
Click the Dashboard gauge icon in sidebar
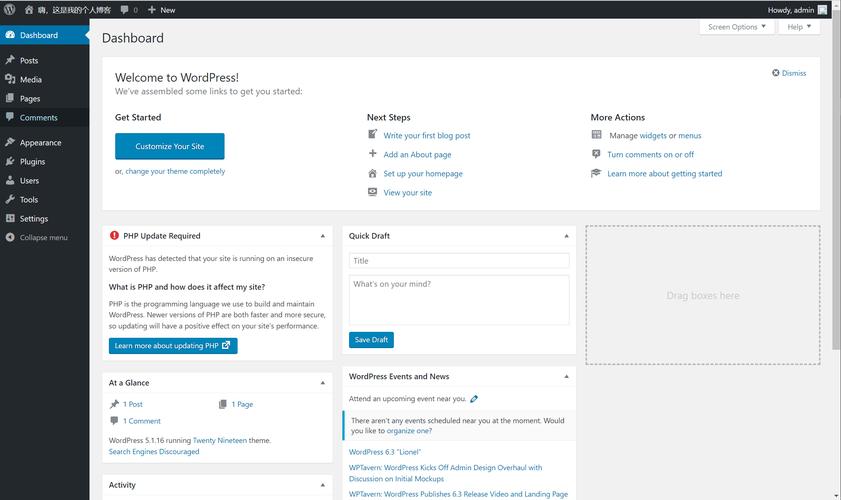coord(10,35)
